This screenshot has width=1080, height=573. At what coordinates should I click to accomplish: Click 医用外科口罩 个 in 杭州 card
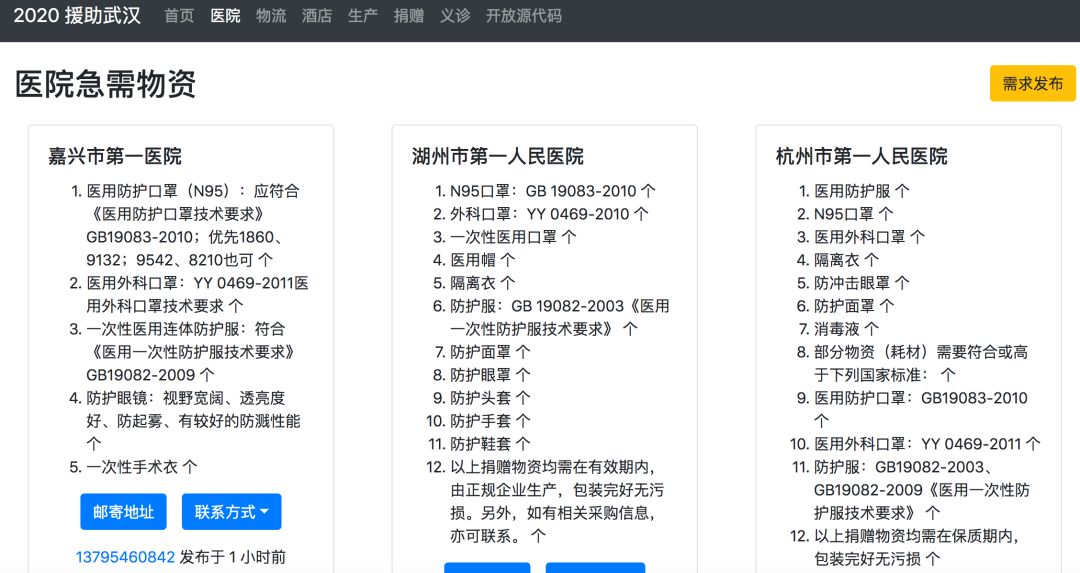869,237
